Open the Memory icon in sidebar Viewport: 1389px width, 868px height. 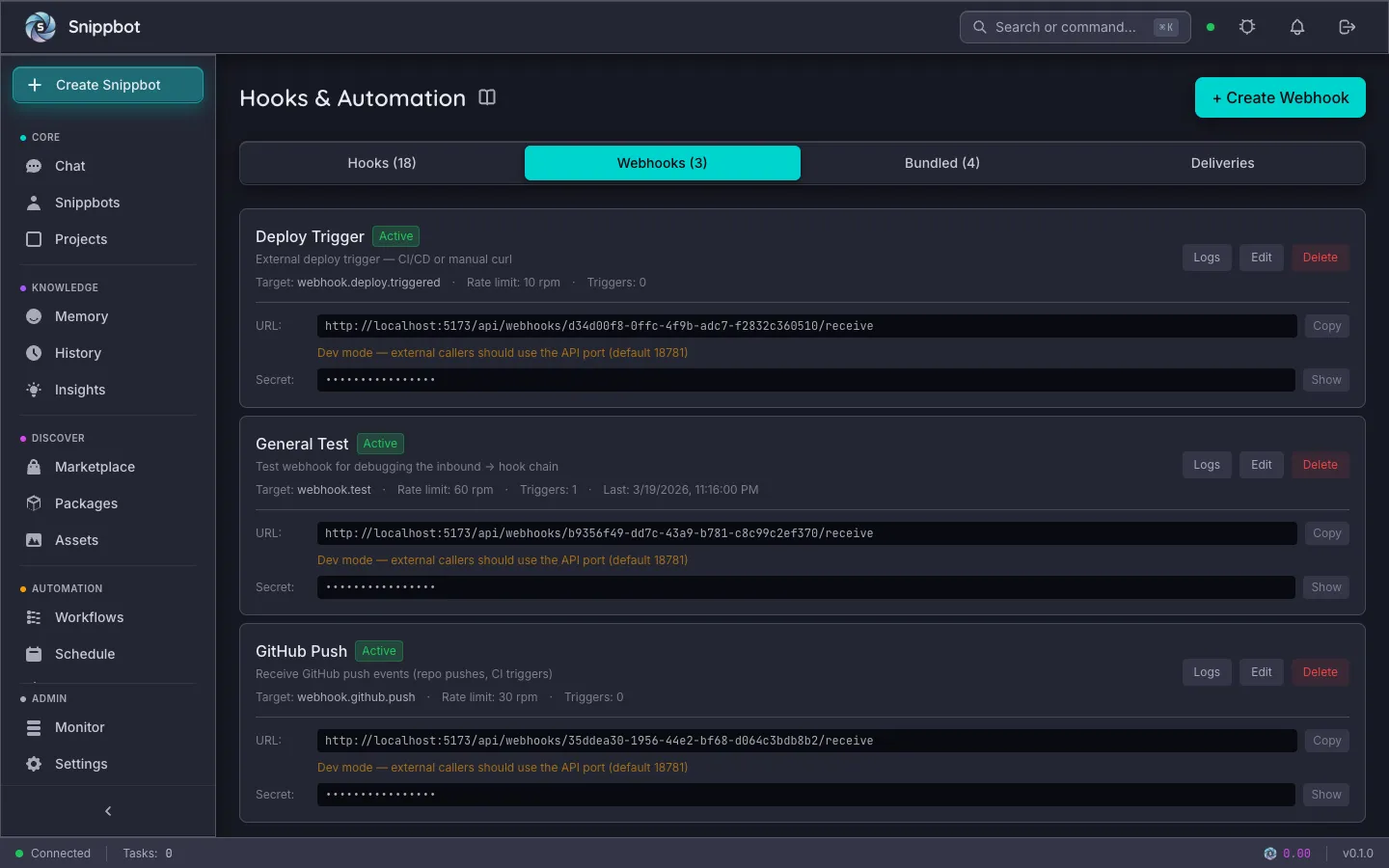[34, 316]
